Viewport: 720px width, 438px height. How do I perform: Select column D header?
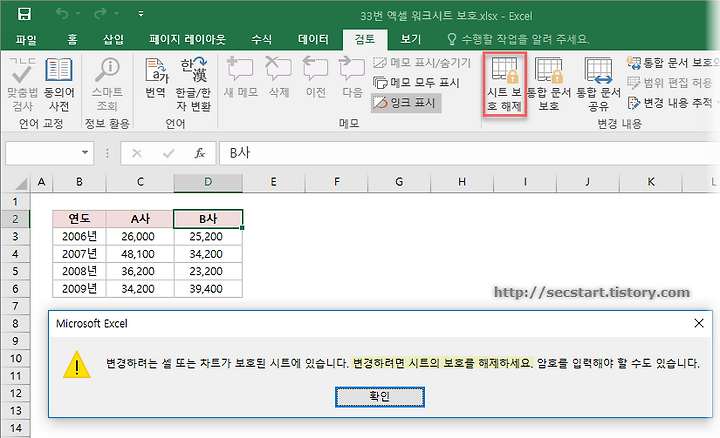click(x=208, y=182)
